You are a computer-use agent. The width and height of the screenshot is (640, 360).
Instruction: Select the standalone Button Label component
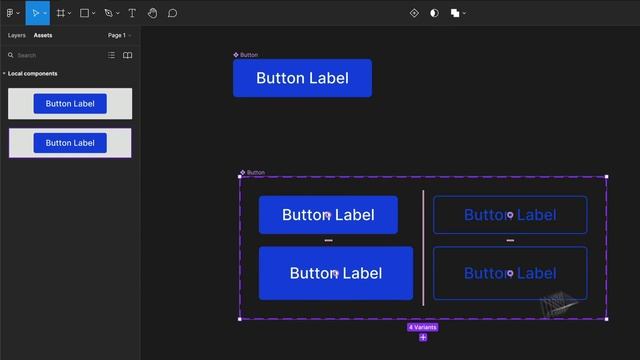pos(302,78)
